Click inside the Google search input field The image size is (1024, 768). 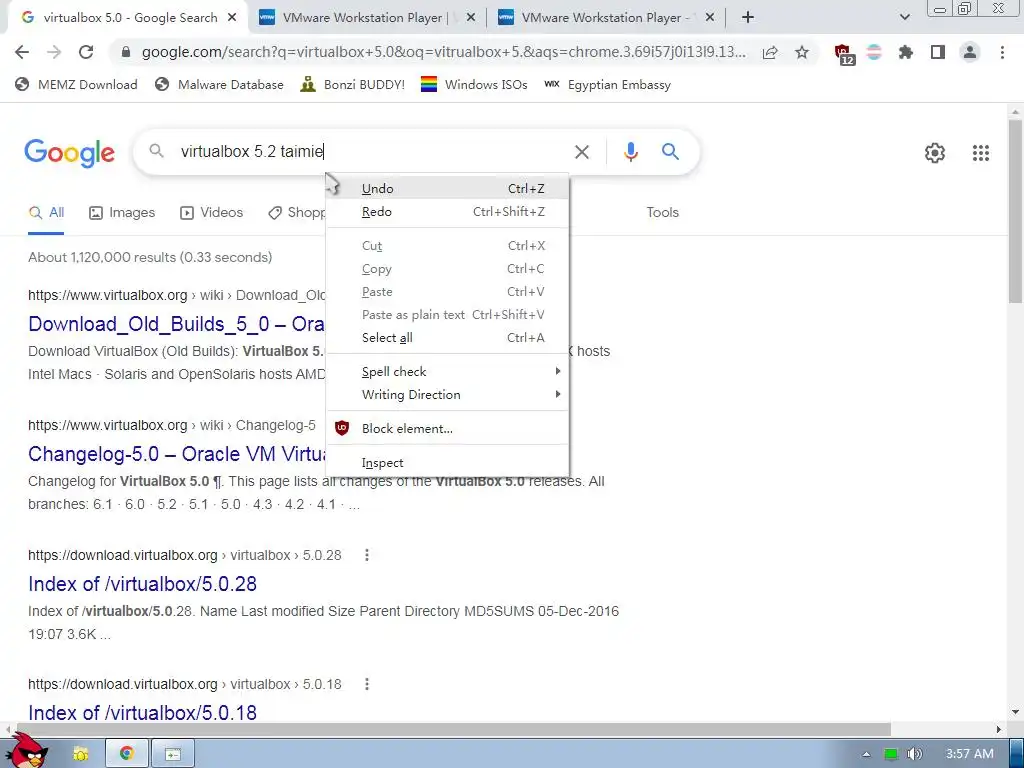click(372, 152)
